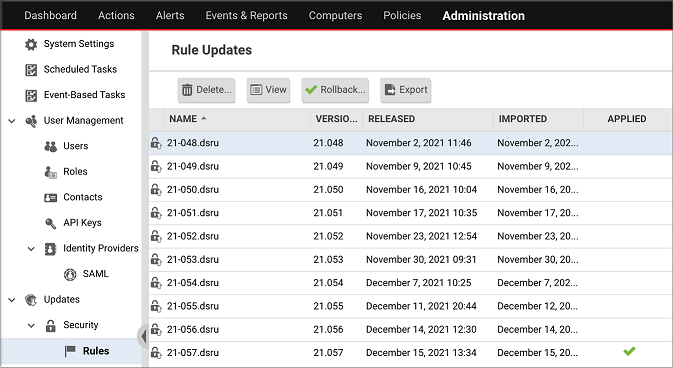Click the Rollback... button
Screen dimensions: 673x368
(335, 90)
